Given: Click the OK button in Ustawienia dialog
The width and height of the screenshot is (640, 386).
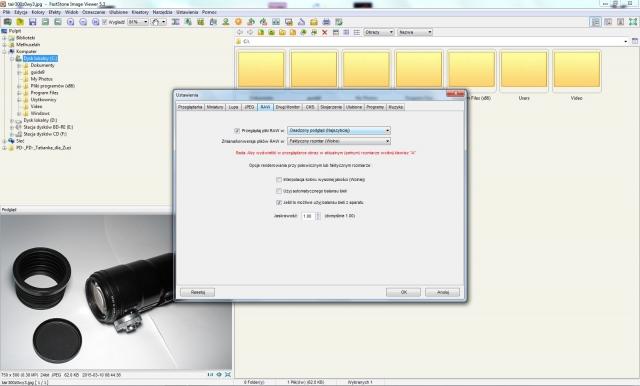Looking at the screenshot, I should pyautogui.click(x=403, y=292).
